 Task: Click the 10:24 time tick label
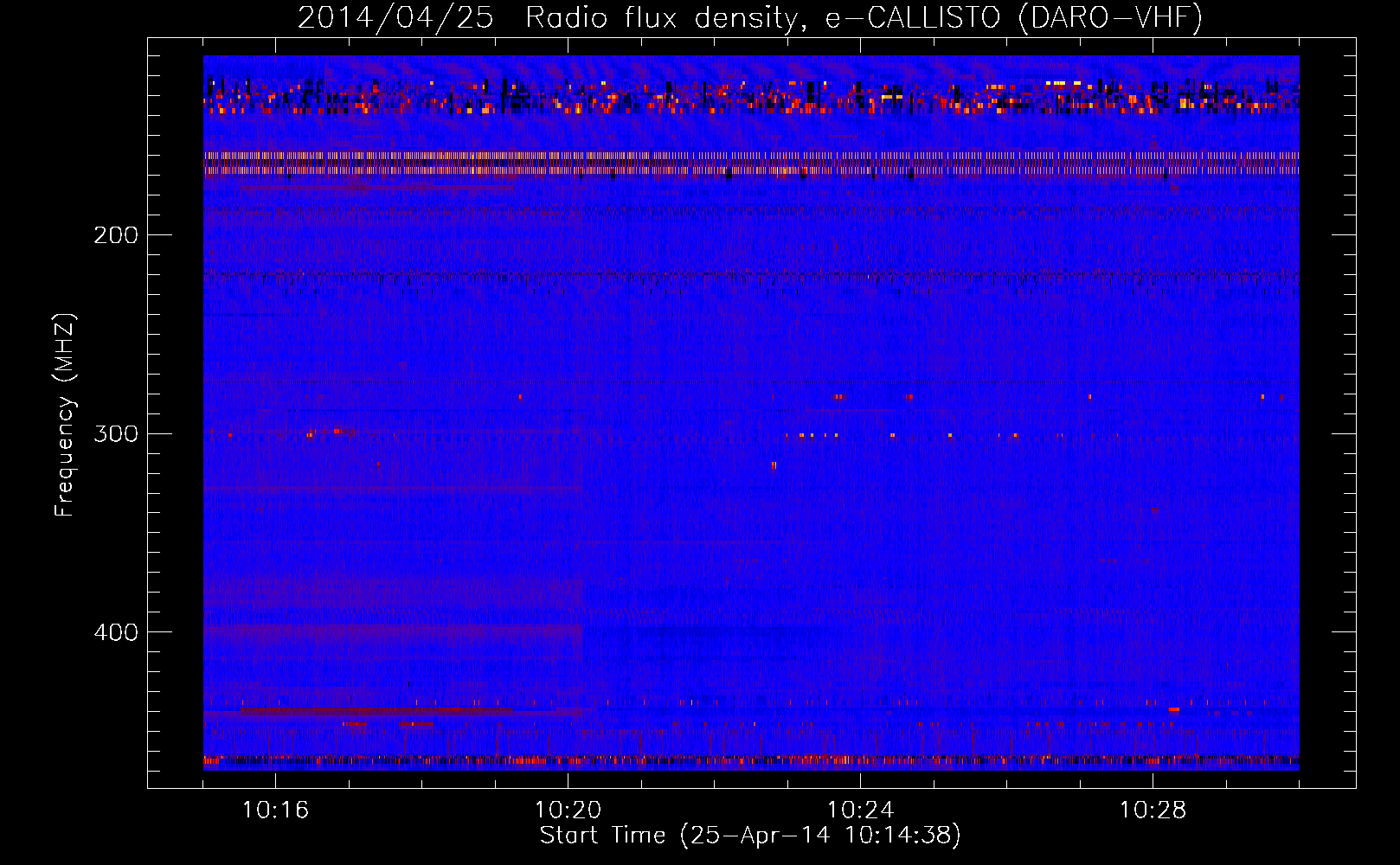pyautogui.click(x=860, y=811)
